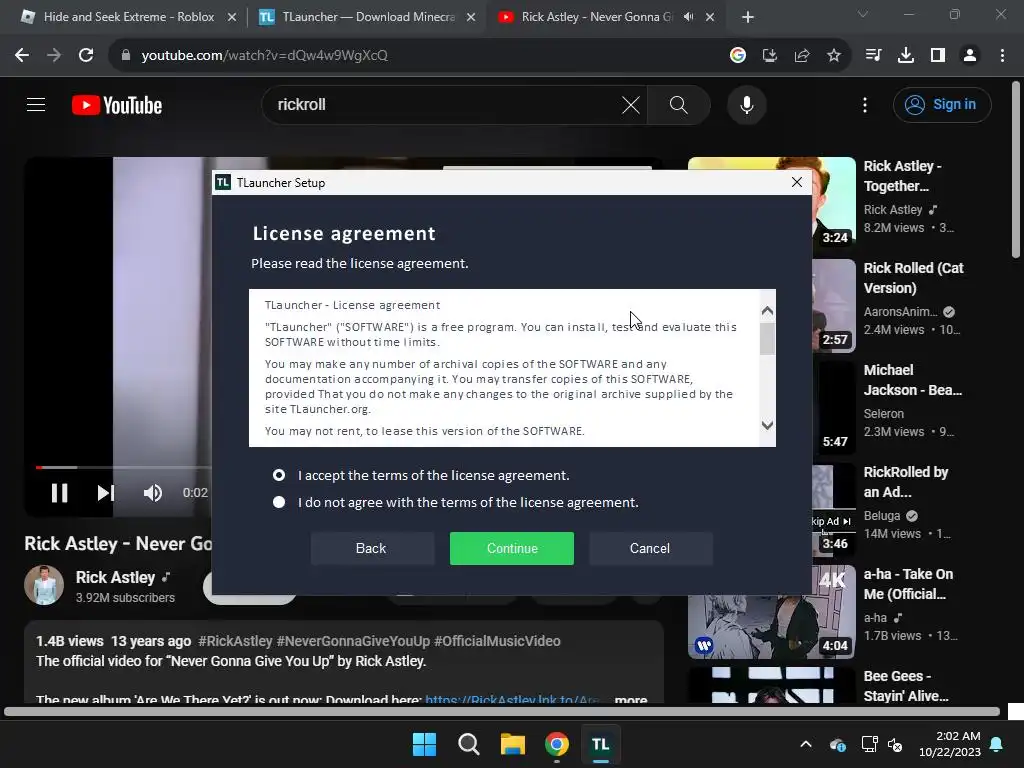
Task: Select the Rick Astley YouTube tab
Action: click(x=588, y=17)
